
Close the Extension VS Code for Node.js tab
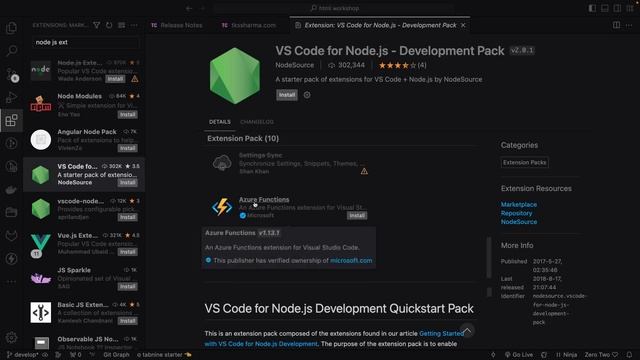point(463,25)
